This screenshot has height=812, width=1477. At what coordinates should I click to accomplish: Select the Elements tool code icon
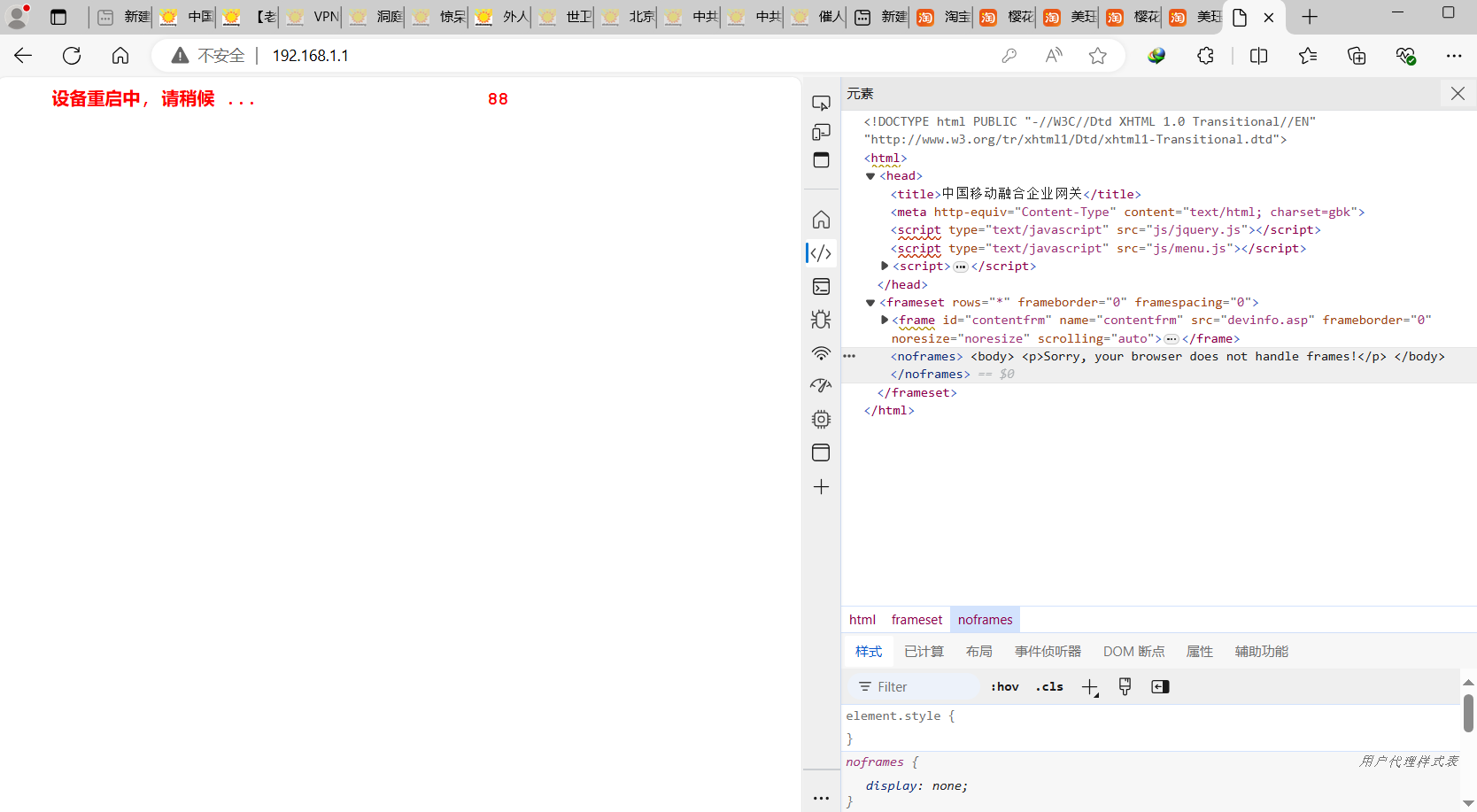coord(821,253)
